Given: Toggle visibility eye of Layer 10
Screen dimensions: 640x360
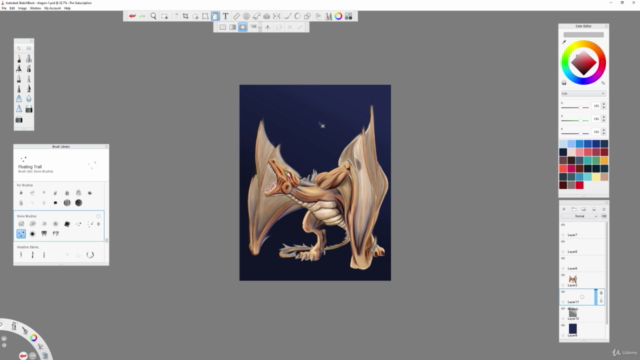Looking at the screenshot, I should click(x=563, y=309).
